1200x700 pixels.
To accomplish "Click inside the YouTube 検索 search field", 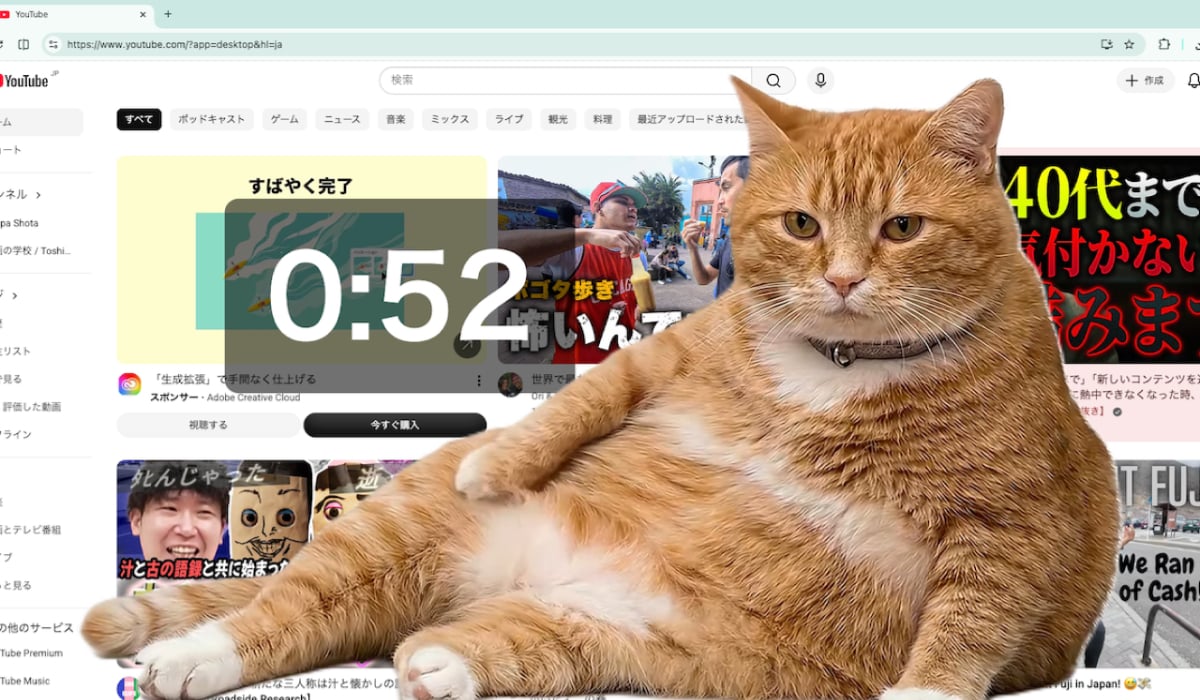I will point(560,81).
